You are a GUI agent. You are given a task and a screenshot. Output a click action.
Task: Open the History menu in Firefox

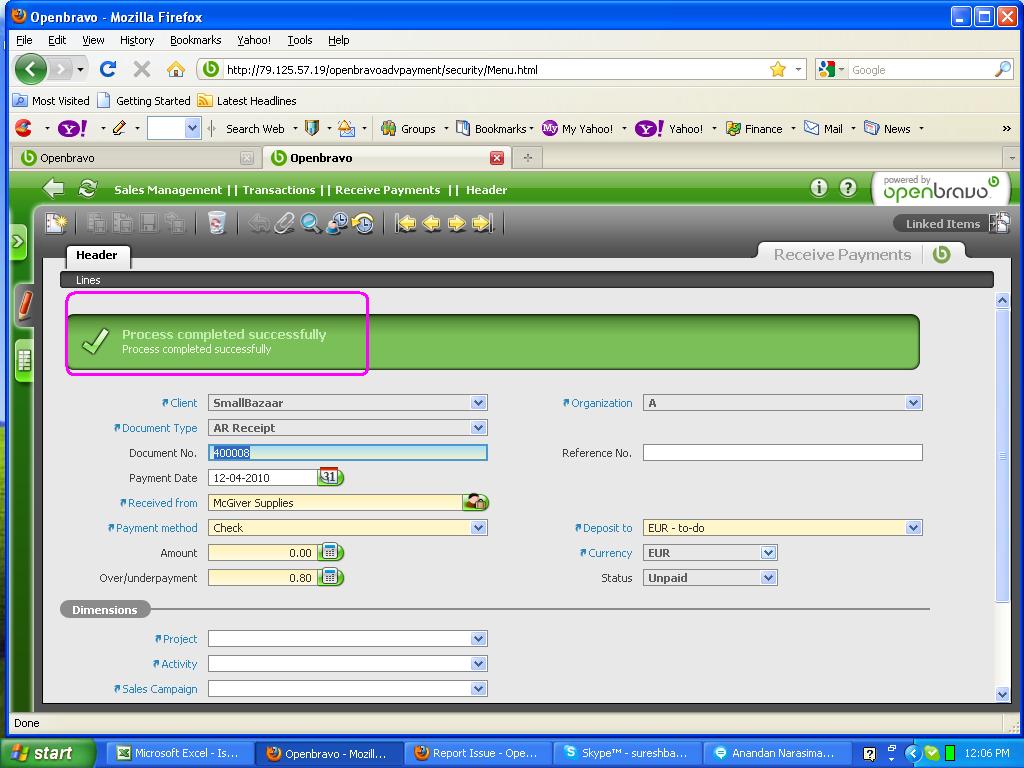tap(136, 40)
